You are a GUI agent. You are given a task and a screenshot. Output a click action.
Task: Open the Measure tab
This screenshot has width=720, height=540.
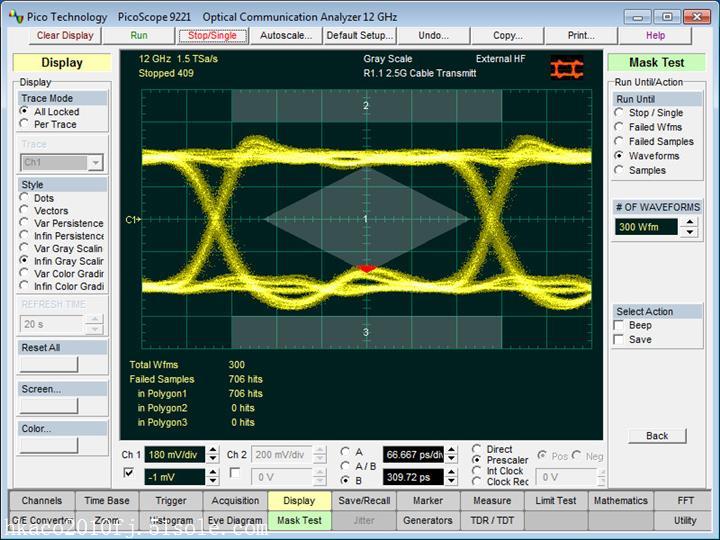click(x=491, y=501)
